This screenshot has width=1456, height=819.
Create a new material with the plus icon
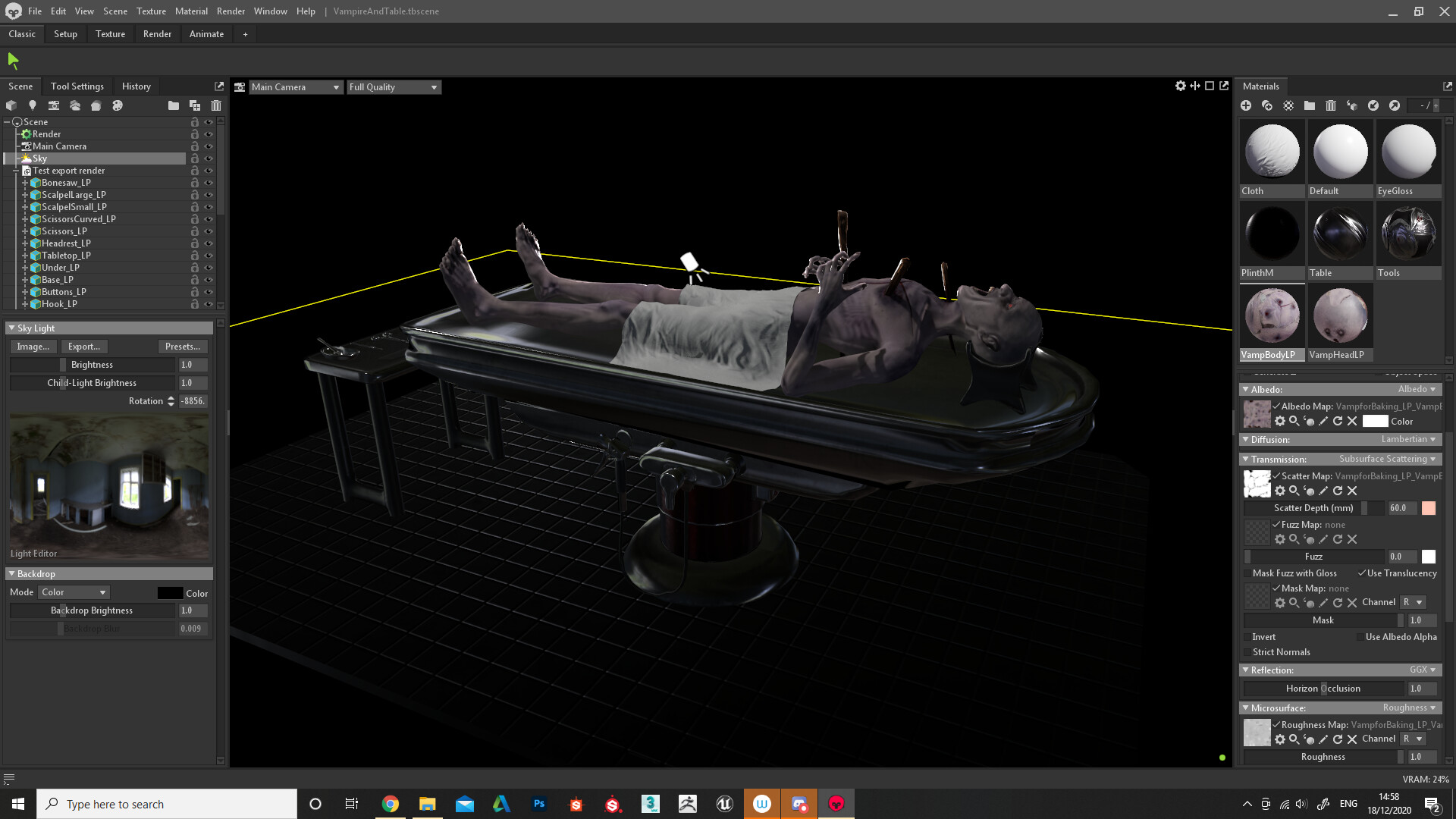pos(1246,105)
